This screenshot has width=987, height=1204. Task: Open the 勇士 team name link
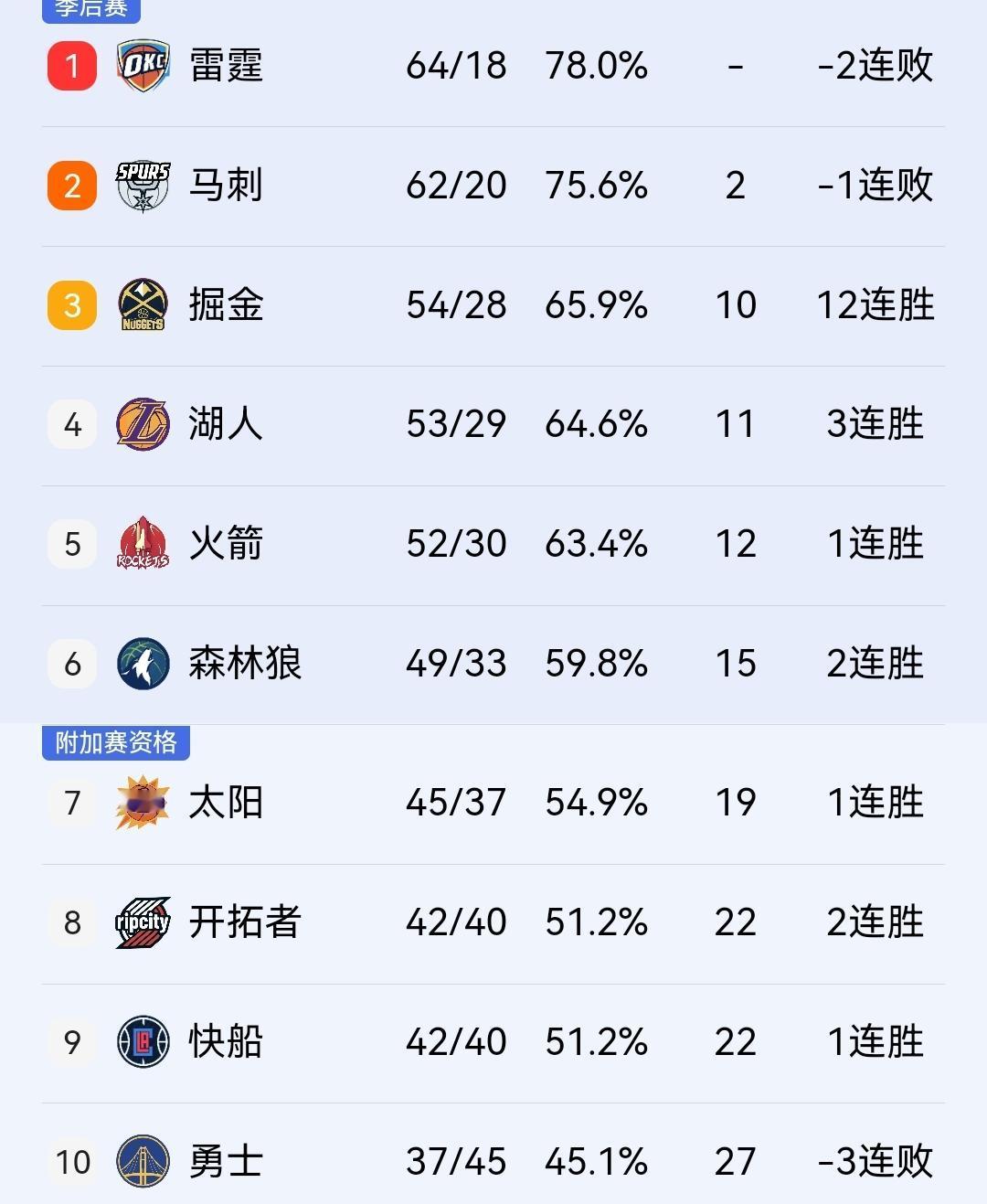[x=228, y=1161]
